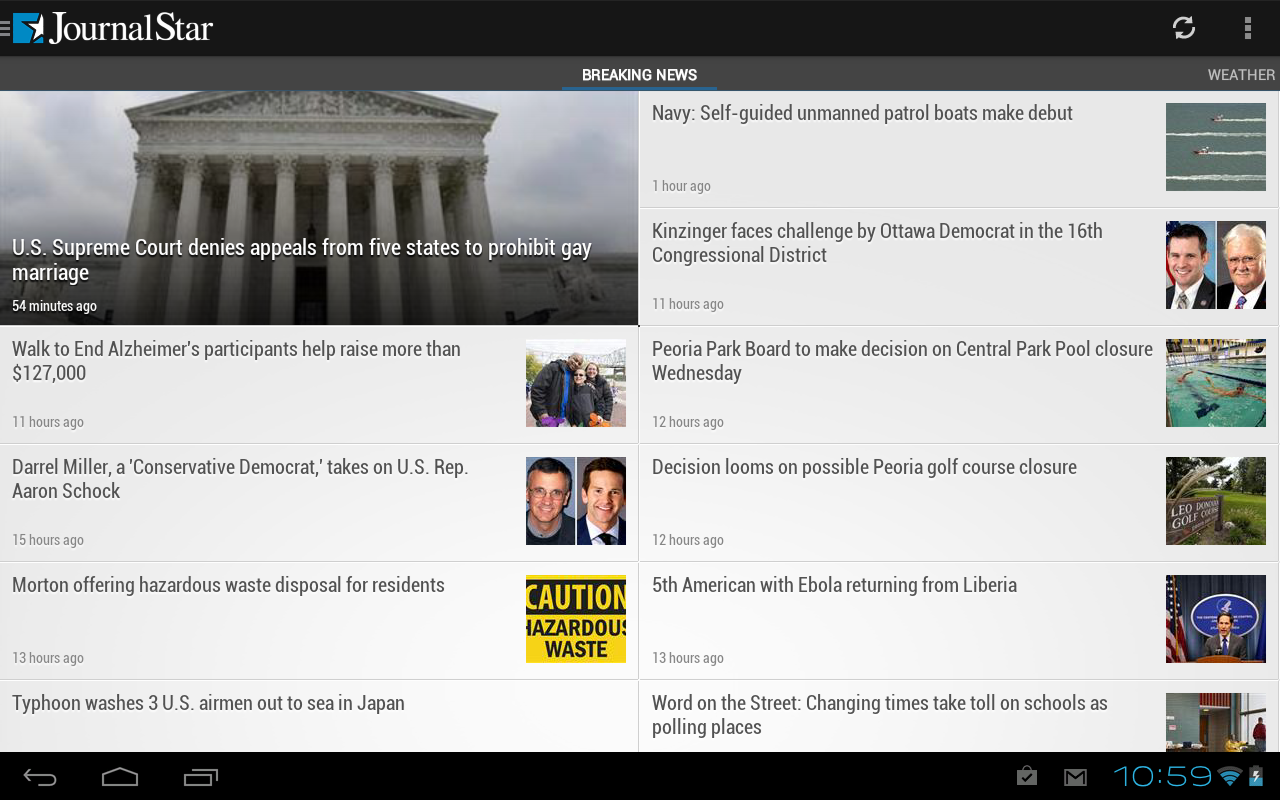Read 5th American with Ebola story
1280x800 pixels.
click(x=959, y=621)
